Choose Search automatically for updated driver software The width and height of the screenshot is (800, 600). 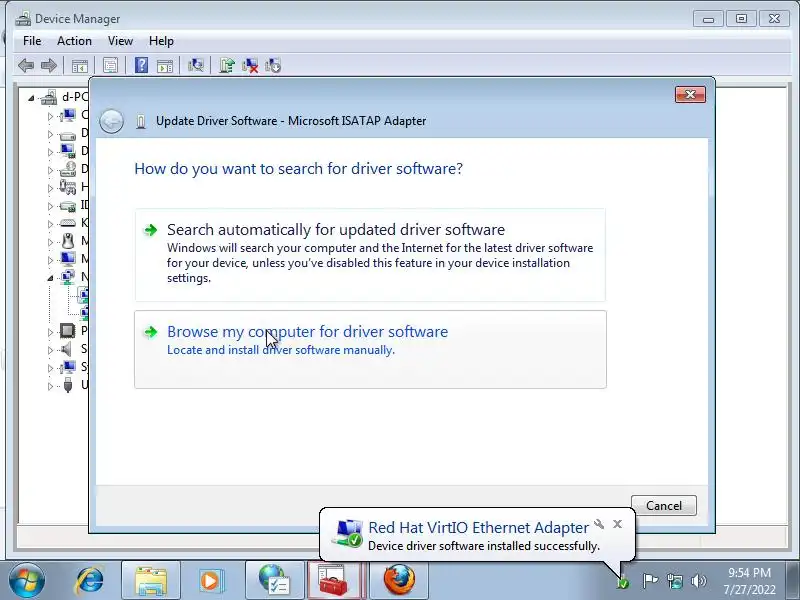(x=370, y=255)
